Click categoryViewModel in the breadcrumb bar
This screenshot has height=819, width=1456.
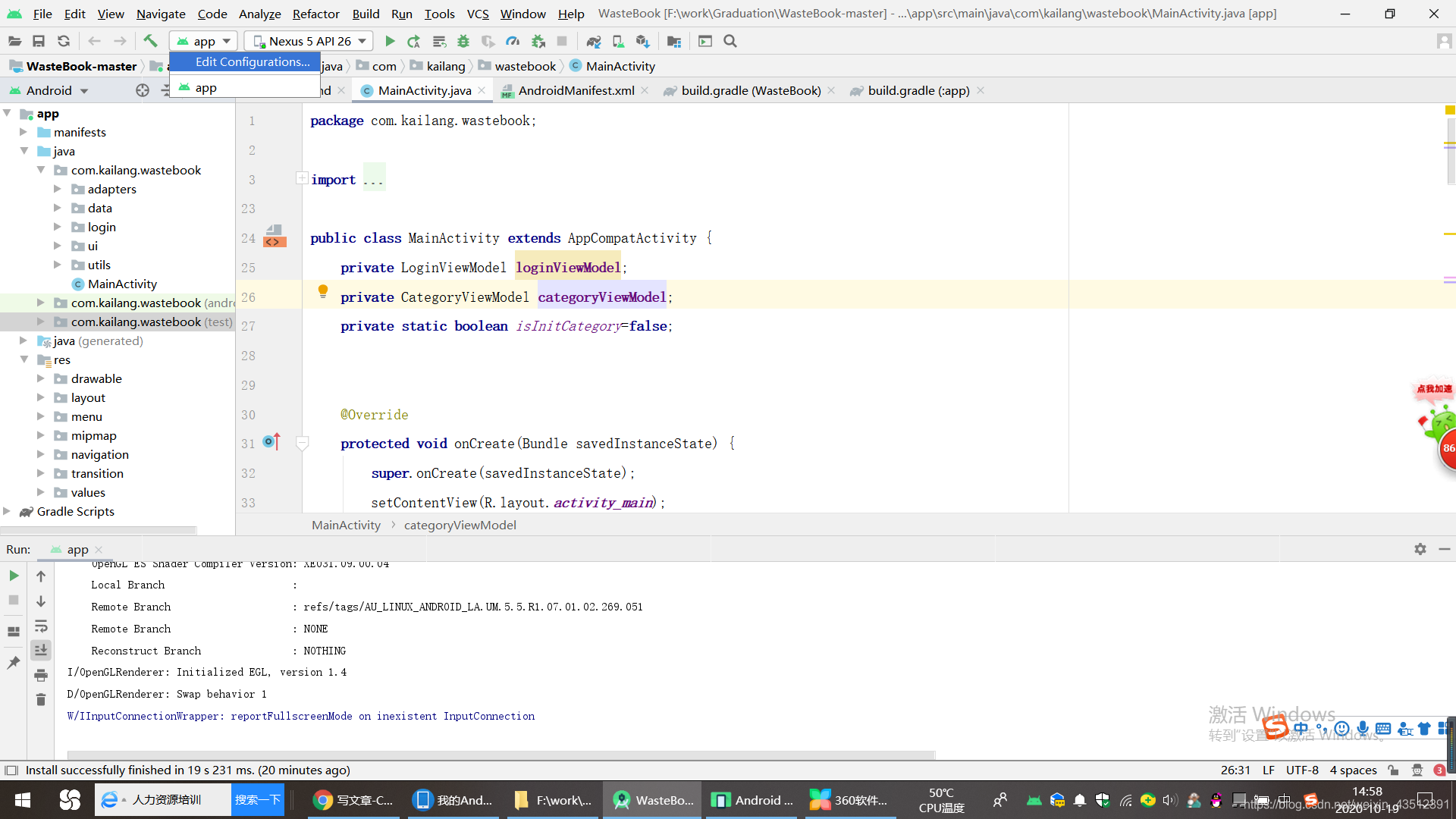[x=460, y=525]
